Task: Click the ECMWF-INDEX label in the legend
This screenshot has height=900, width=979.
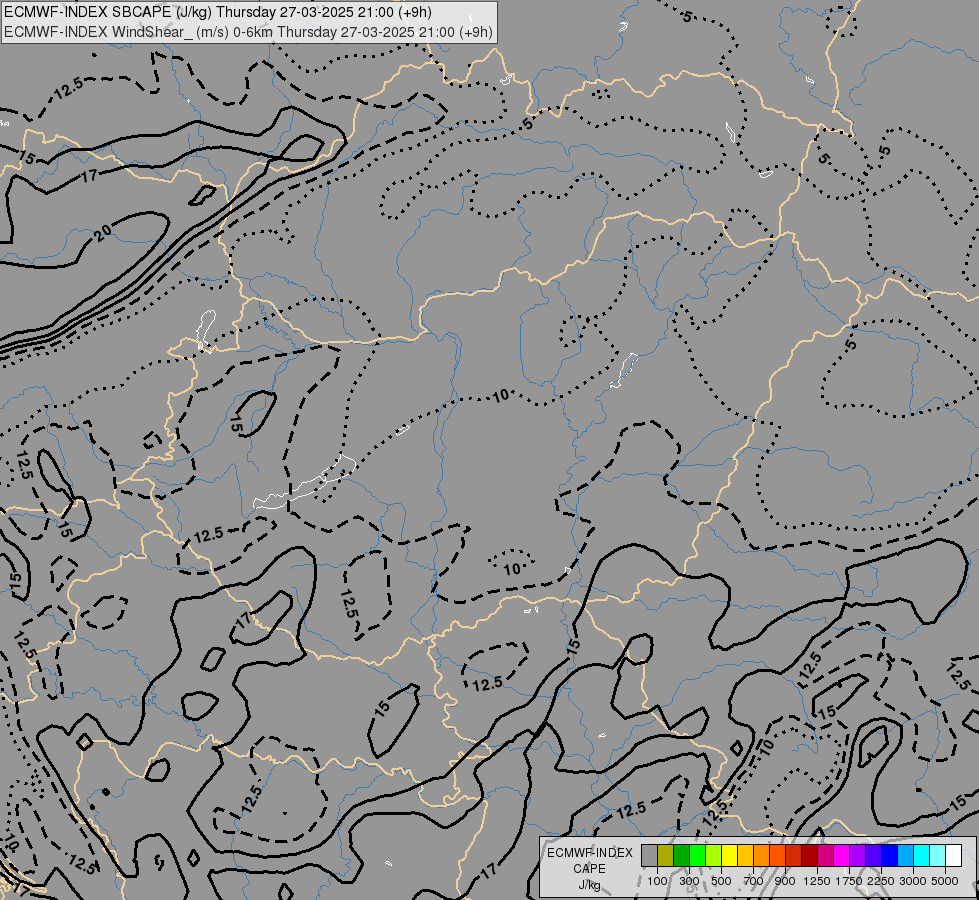Action: click(x=590, y=853)
